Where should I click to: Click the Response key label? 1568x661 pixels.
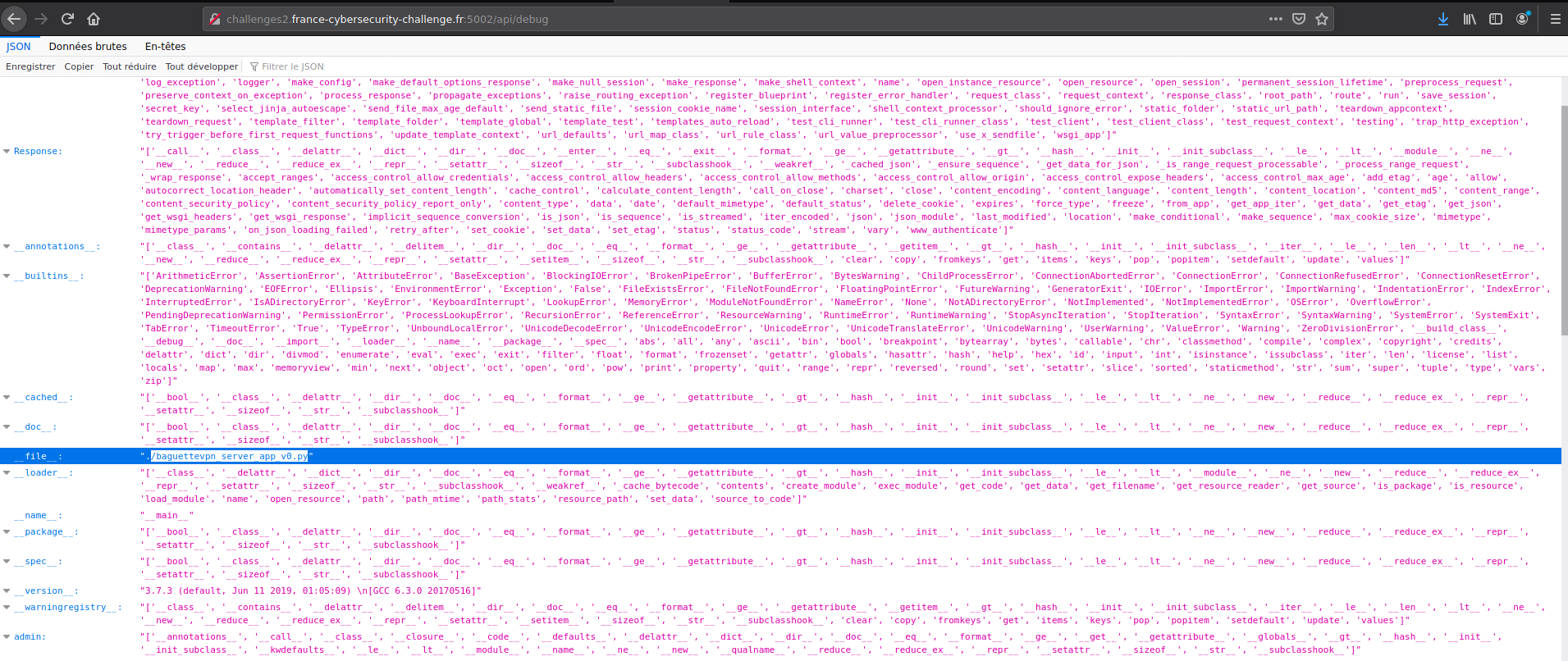coord(38,152)
